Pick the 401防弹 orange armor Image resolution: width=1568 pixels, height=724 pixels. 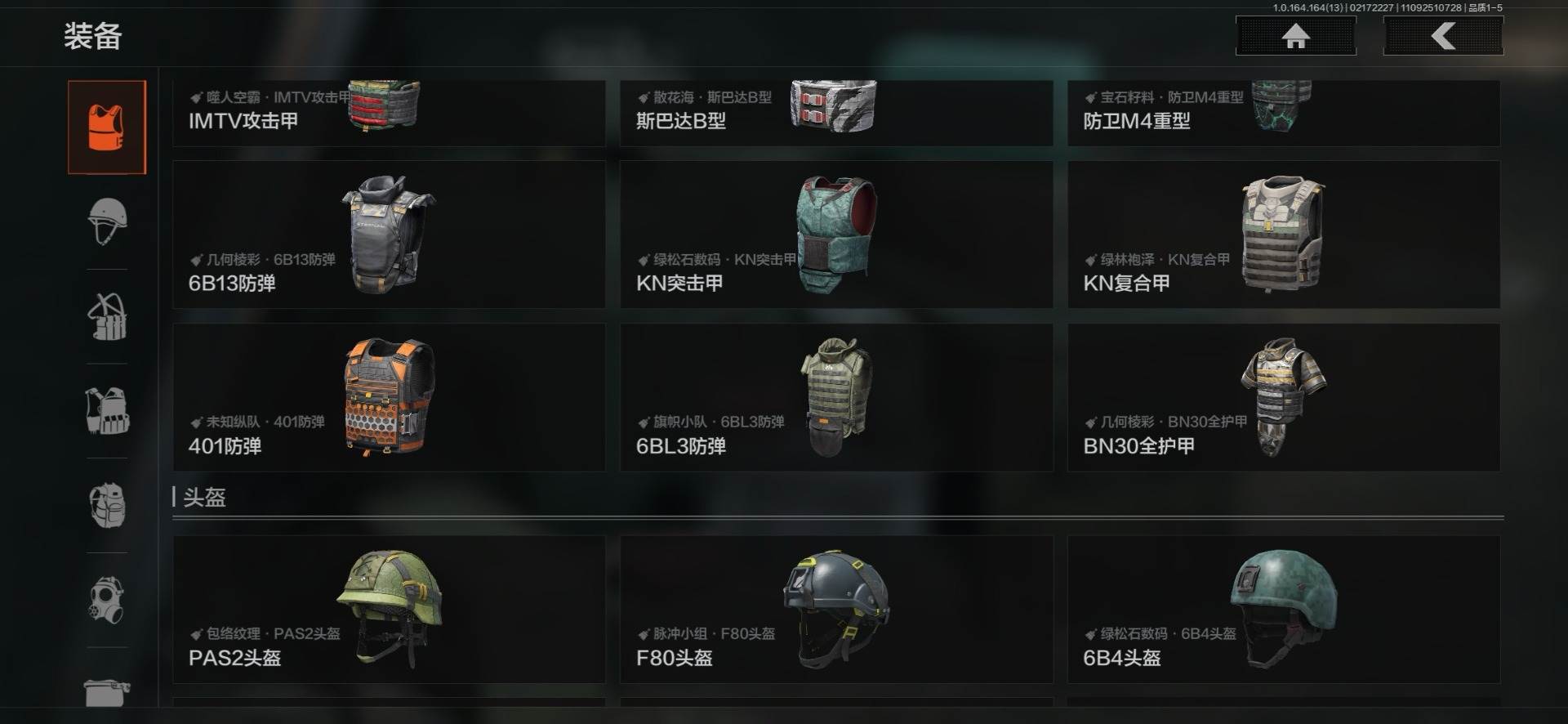coord(389,397)
